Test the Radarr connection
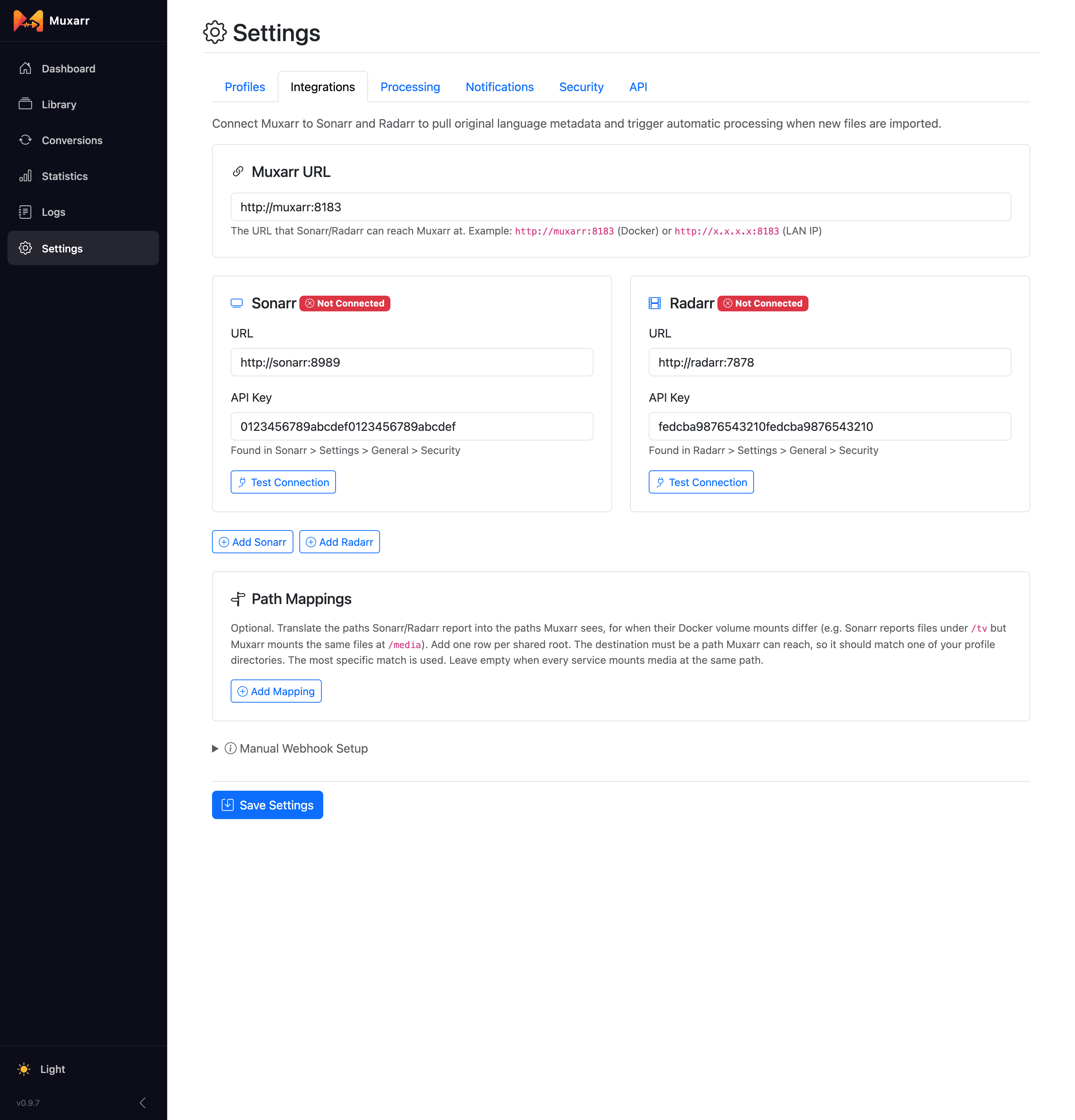Screen dimensions: 1075x1120 click(701, 482)
